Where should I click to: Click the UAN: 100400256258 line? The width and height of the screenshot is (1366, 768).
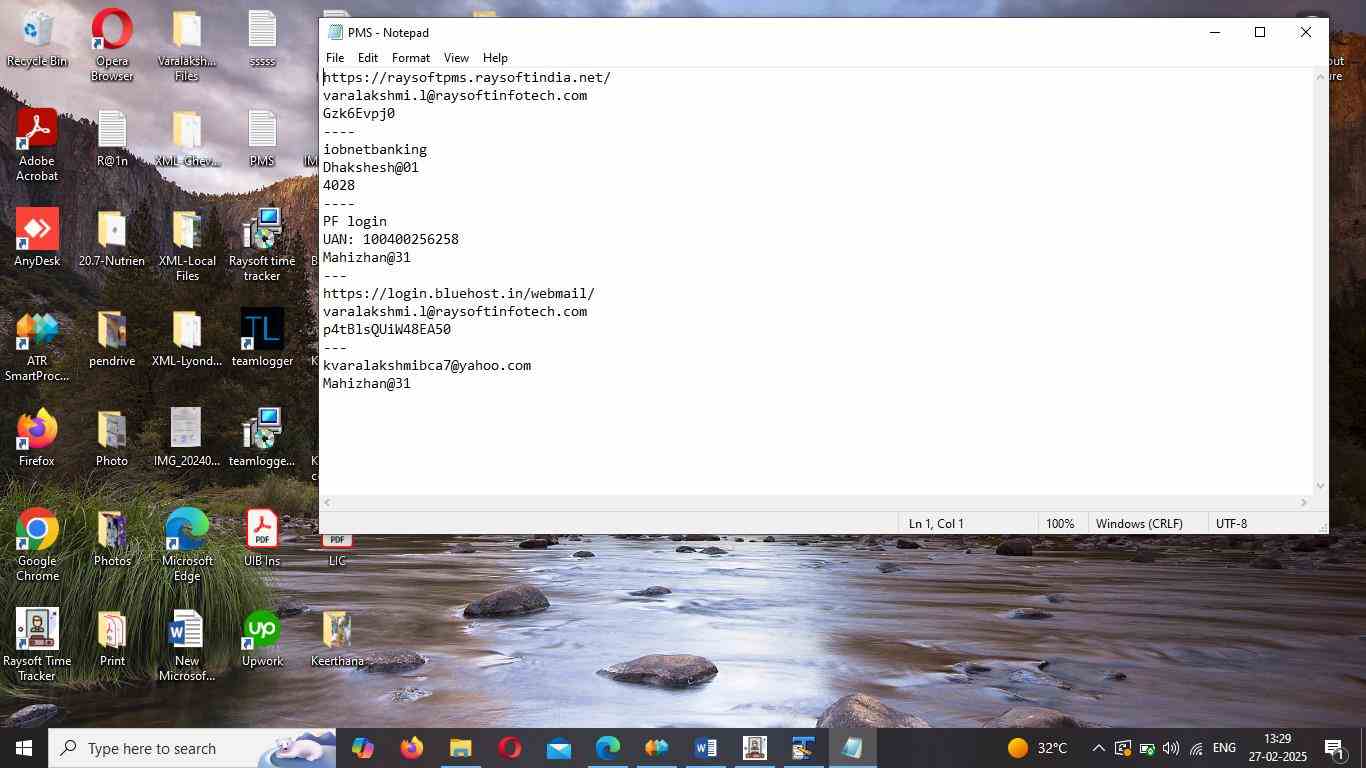click(x=391, y=240)
